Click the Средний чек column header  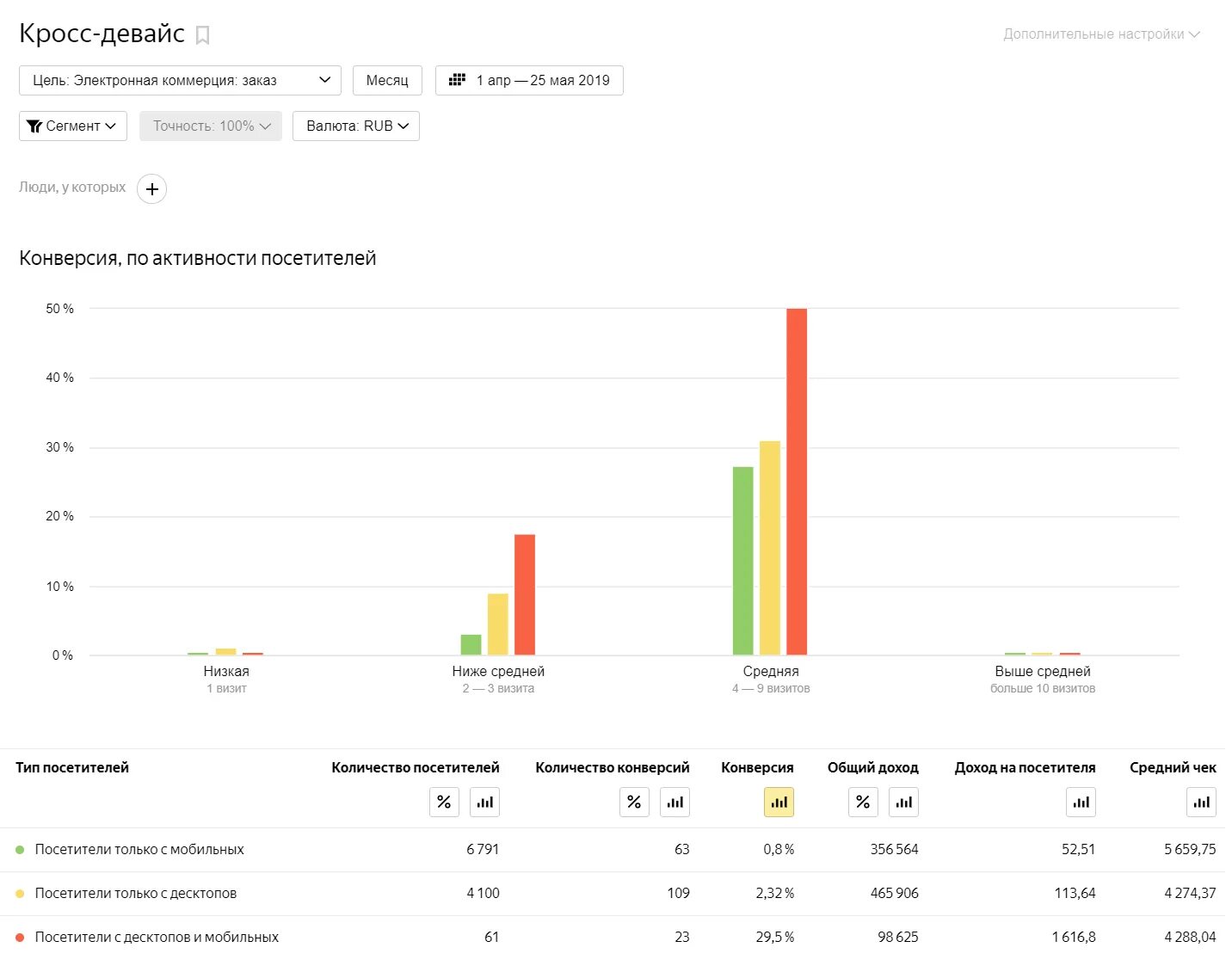pos(1173,767)
